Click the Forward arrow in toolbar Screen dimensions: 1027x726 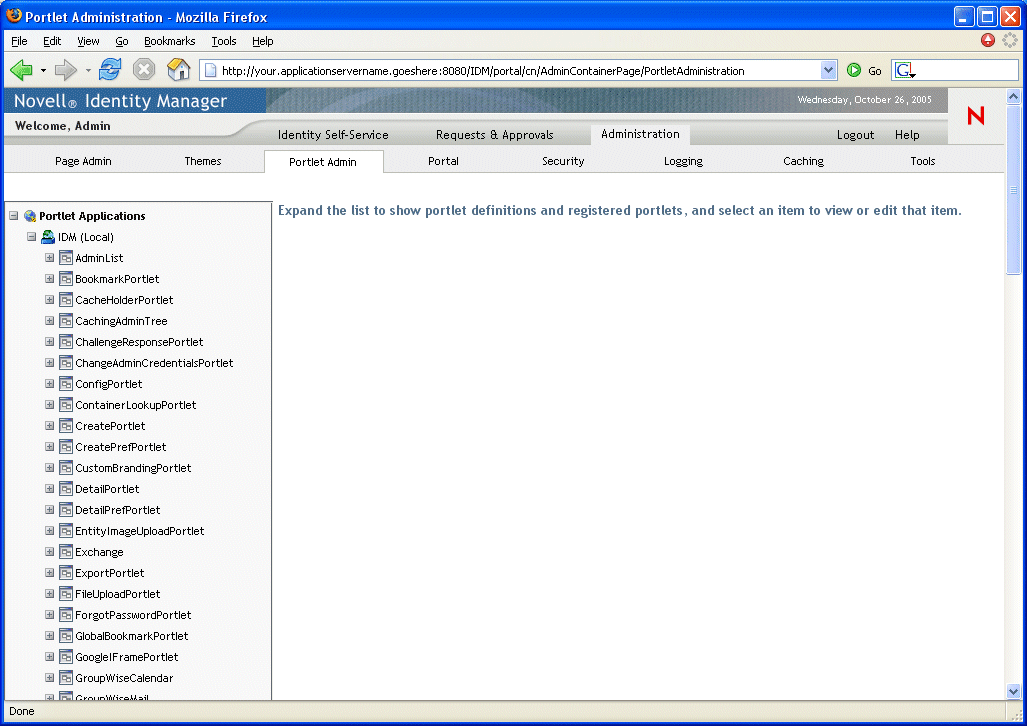(x=65, y=69)
